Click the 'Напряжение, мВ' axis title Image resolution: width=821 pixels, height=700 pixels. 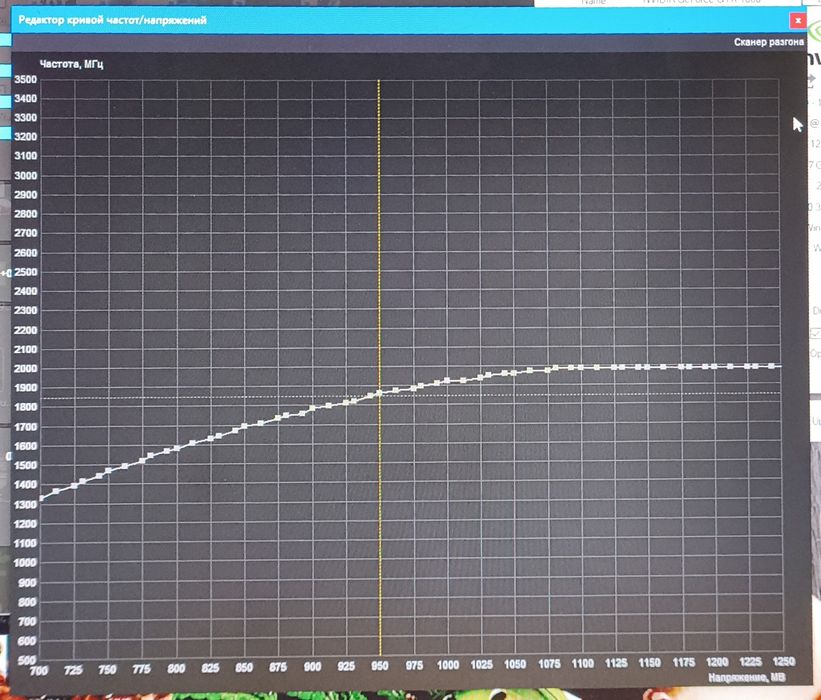[747, 677]
